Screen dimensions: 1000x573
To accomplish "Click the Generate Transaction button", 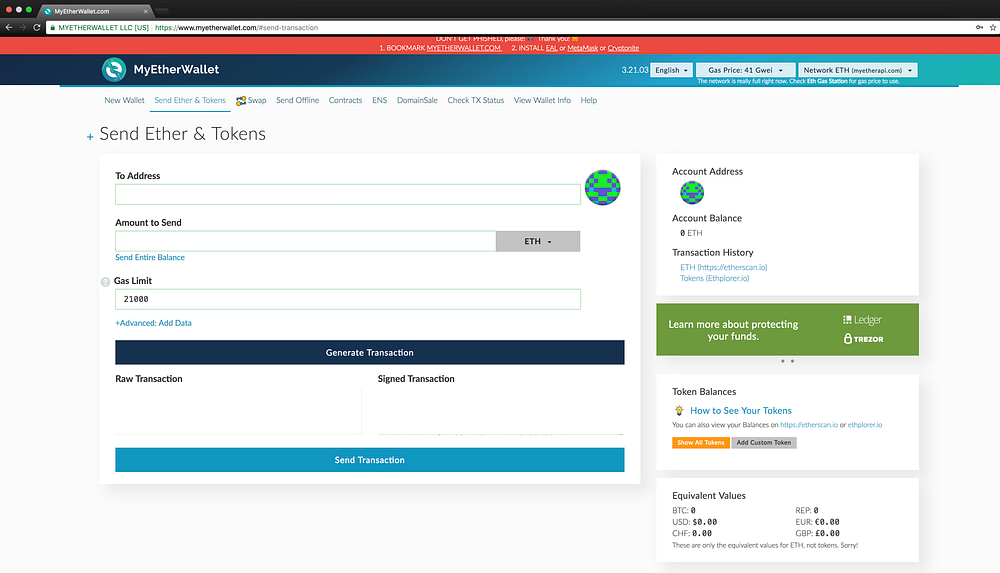I will click(370, 352).
